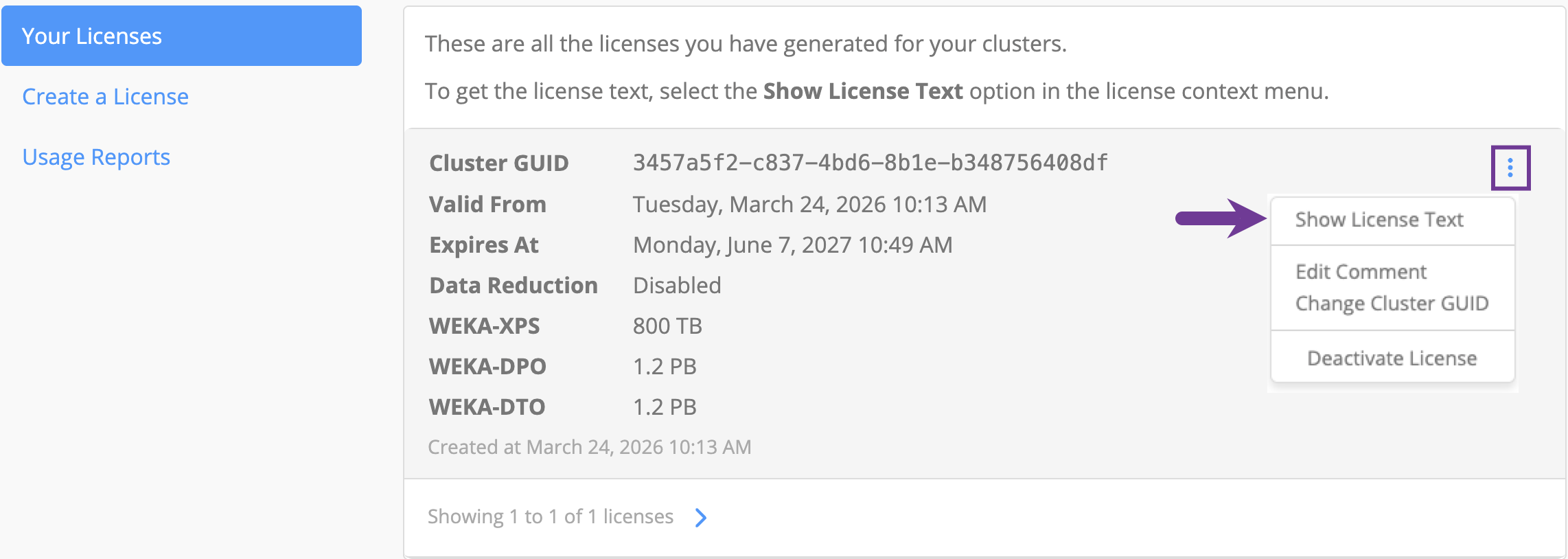
Task: Click Deactivate License in the menu
Action: 1392,357
